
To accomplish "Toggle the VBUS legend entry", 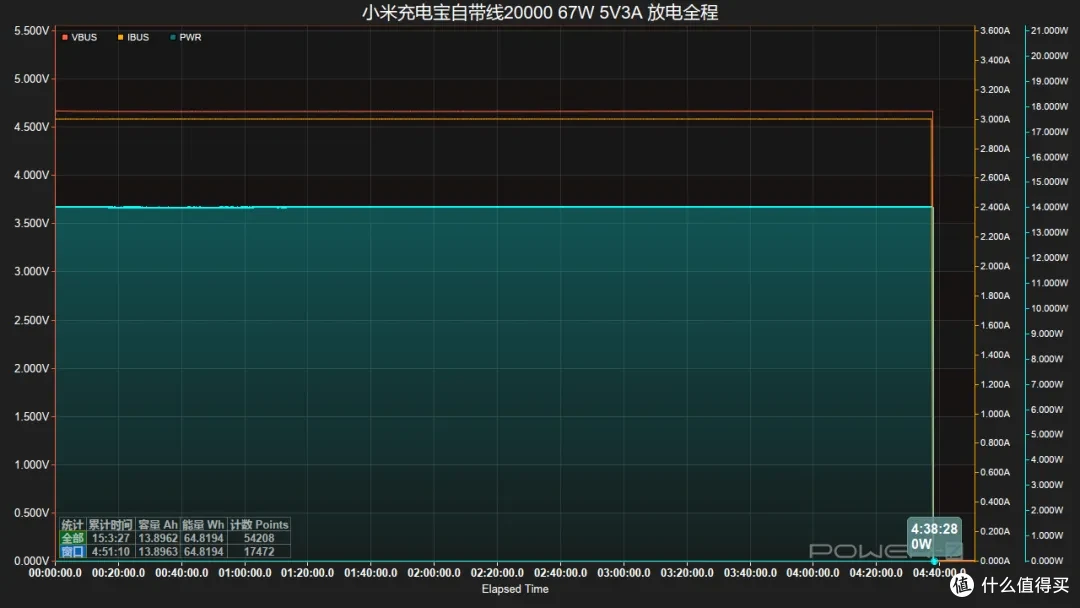I will 79,37.
